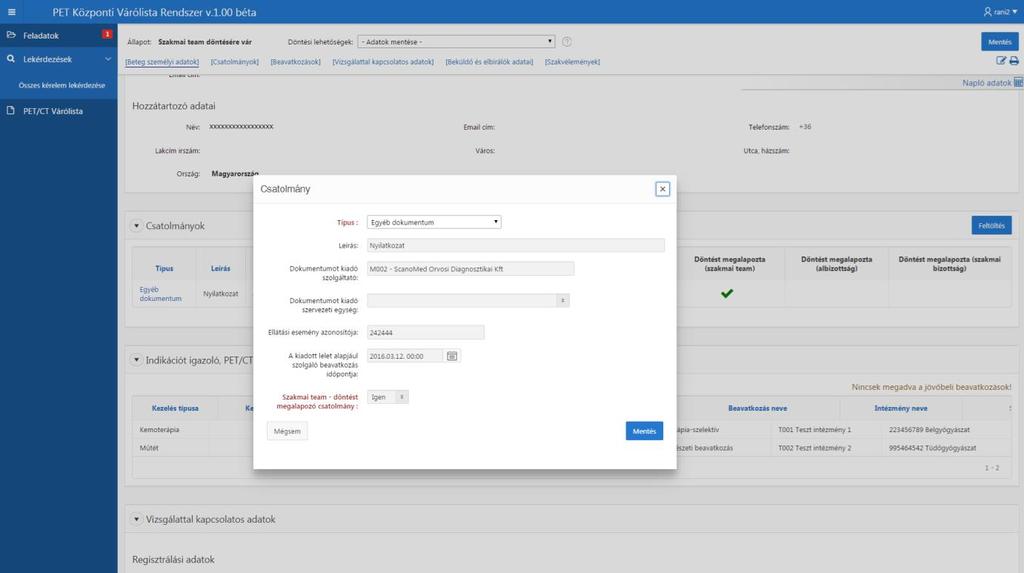Sort by Kezelés típusa column header
Viewport: 1024px width, 573px height.
(x=175, y=408)
